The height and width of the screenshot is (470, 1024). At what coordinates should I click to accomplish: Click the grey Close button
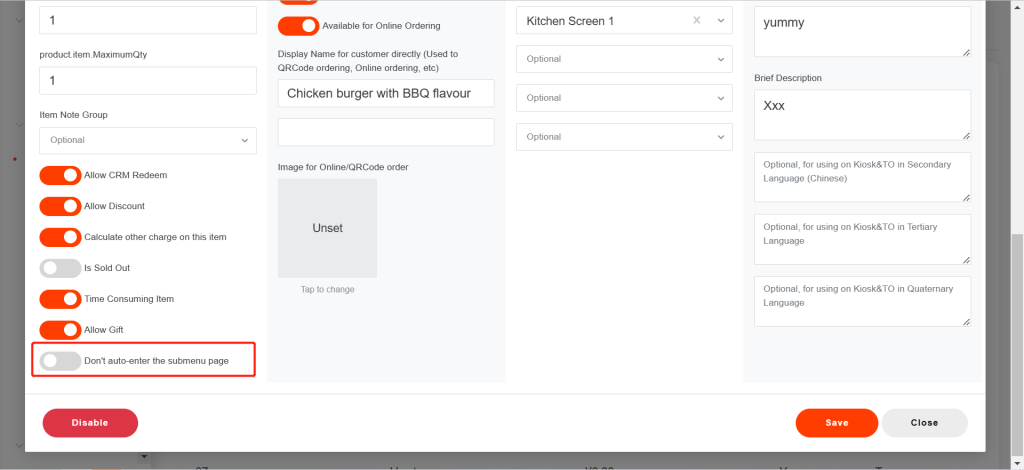point(924,423)
